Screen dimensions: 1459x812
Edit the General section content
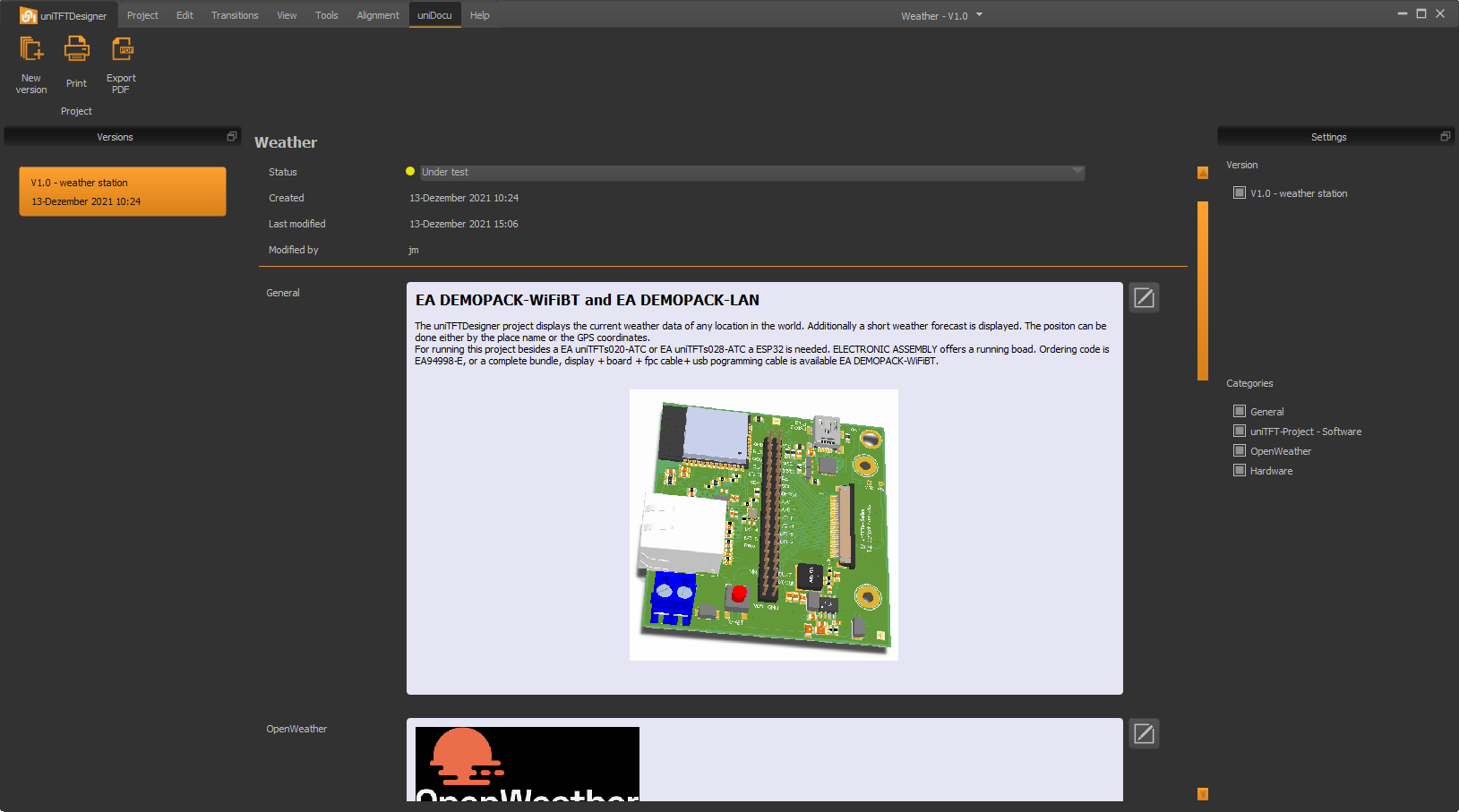1144,298
